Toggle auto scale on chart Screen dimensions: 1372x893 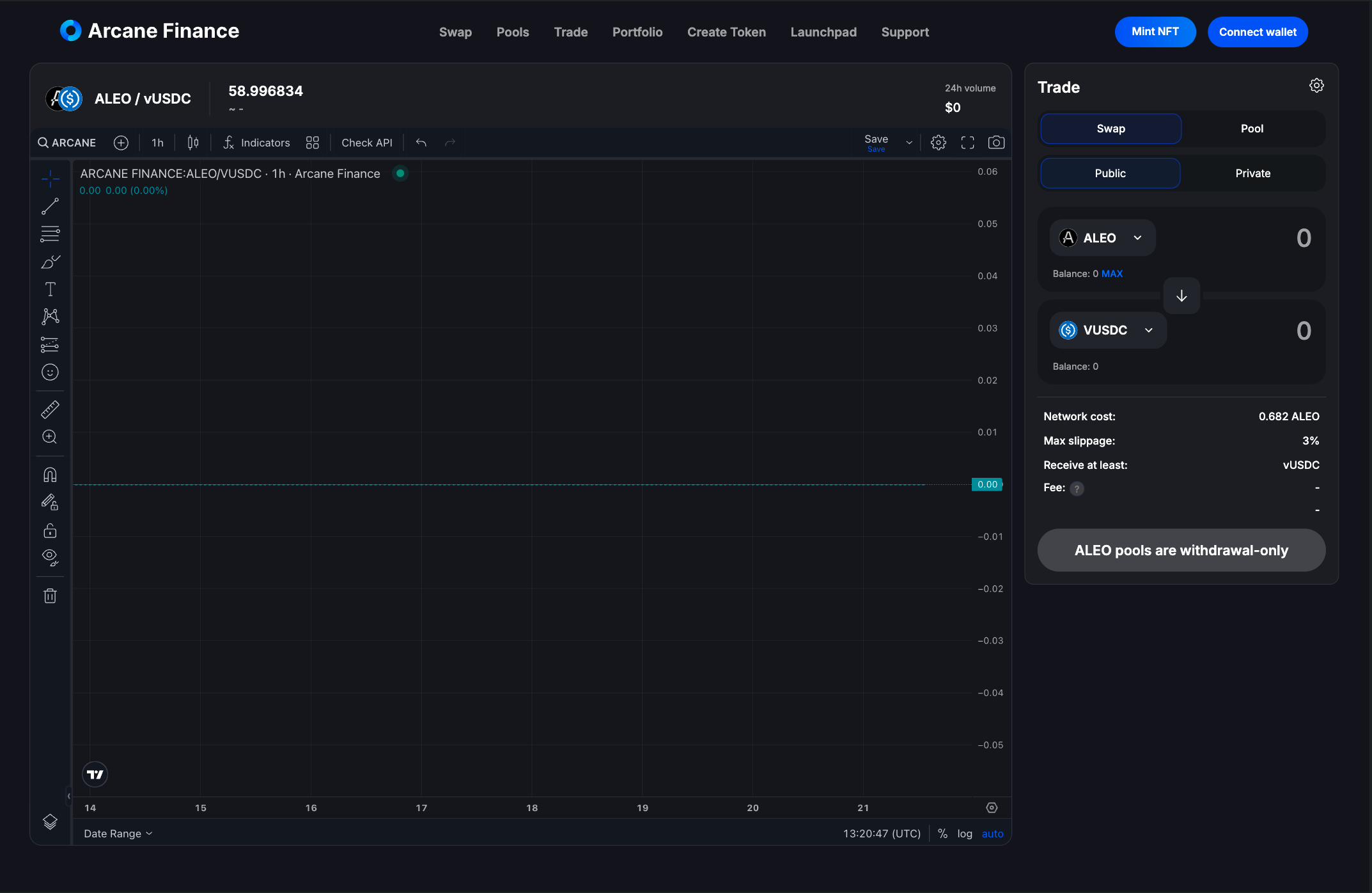click(x=992, y=834)
